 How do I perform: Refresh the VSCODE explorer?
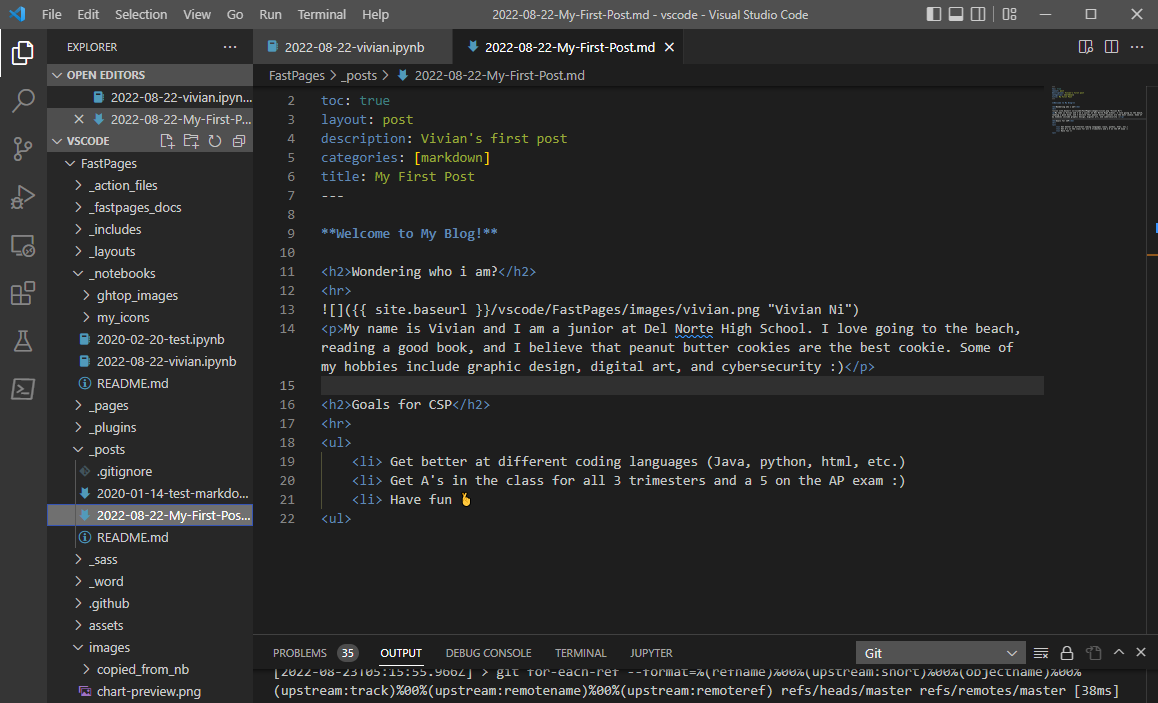coord(214,141)
